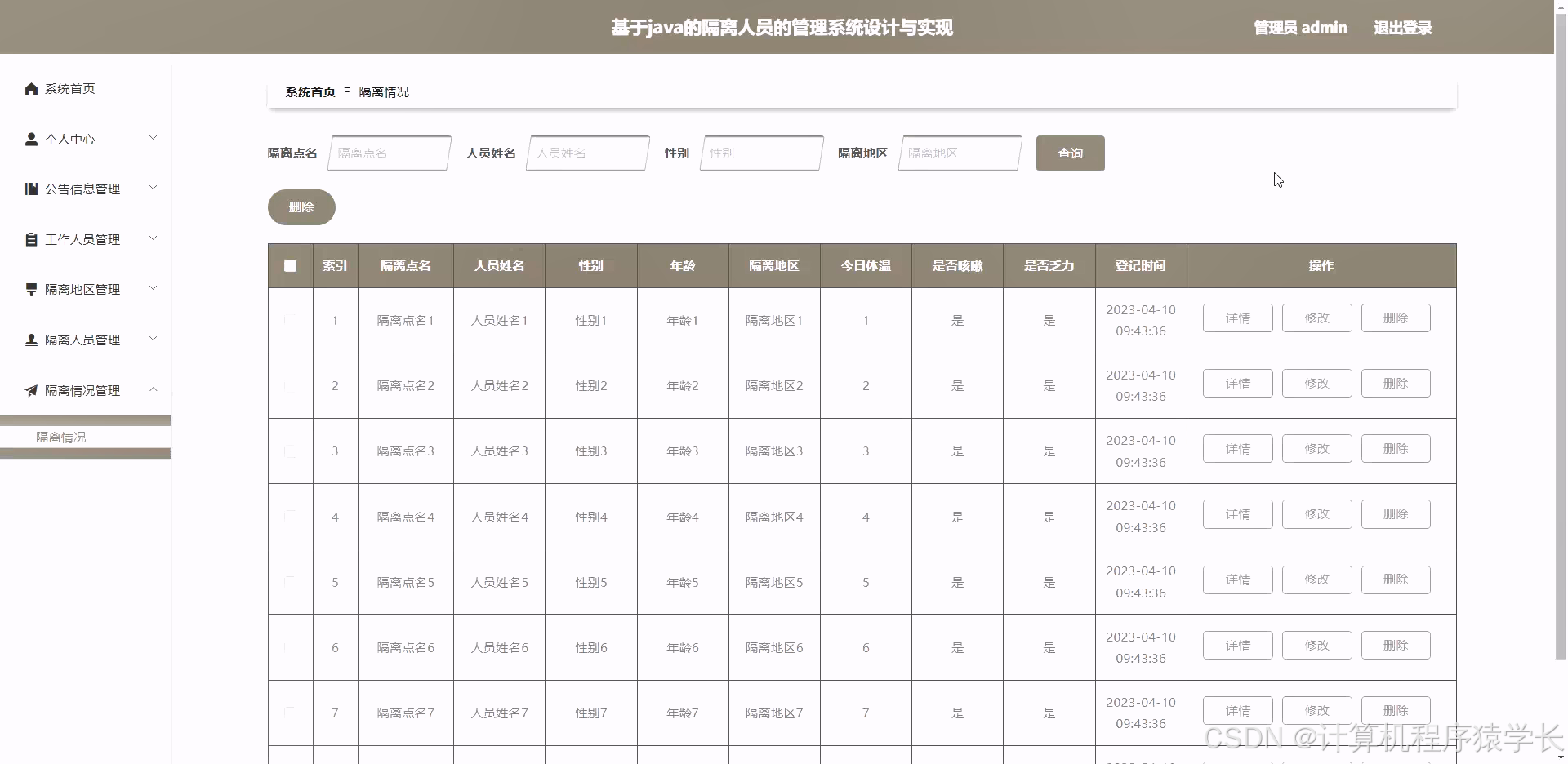Image resolution: width=1568 pixels, height=764 pixels.
Task: Toggle the select-all checkbox in table header
Action: (x=290, y=266)
